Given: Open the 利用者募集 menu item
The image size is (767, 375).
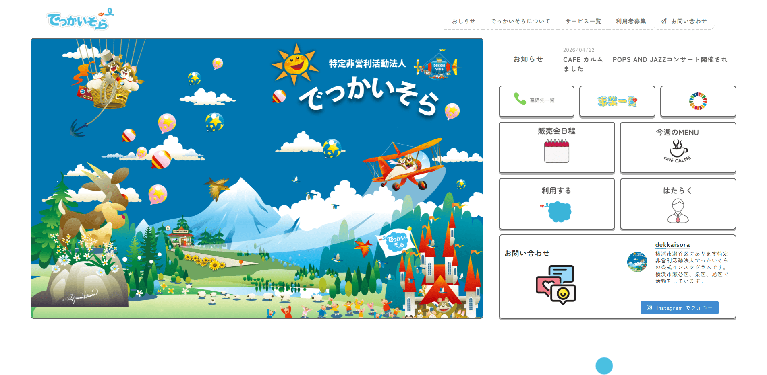Looking at the screenshot, I should click(x=631, y=22).
